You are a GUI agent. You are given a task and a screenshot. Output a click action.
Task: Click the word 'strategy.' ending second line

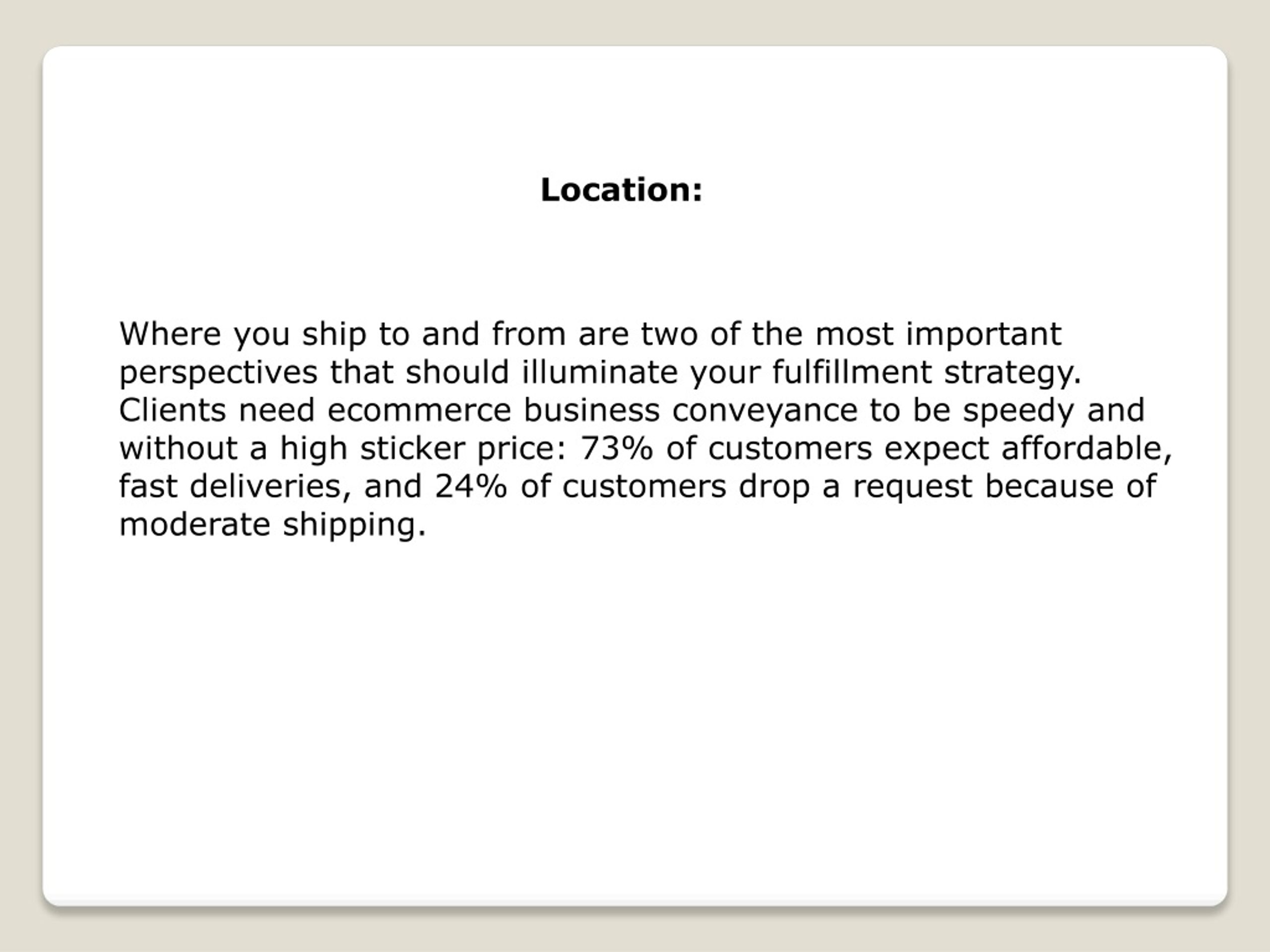(x=1013, y=373)
